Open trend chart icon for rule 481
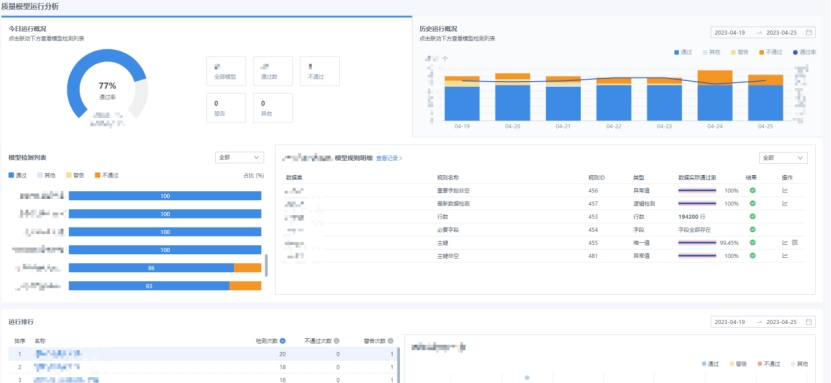831x383 pixels. pyautogui.click(x=785, y=256)
